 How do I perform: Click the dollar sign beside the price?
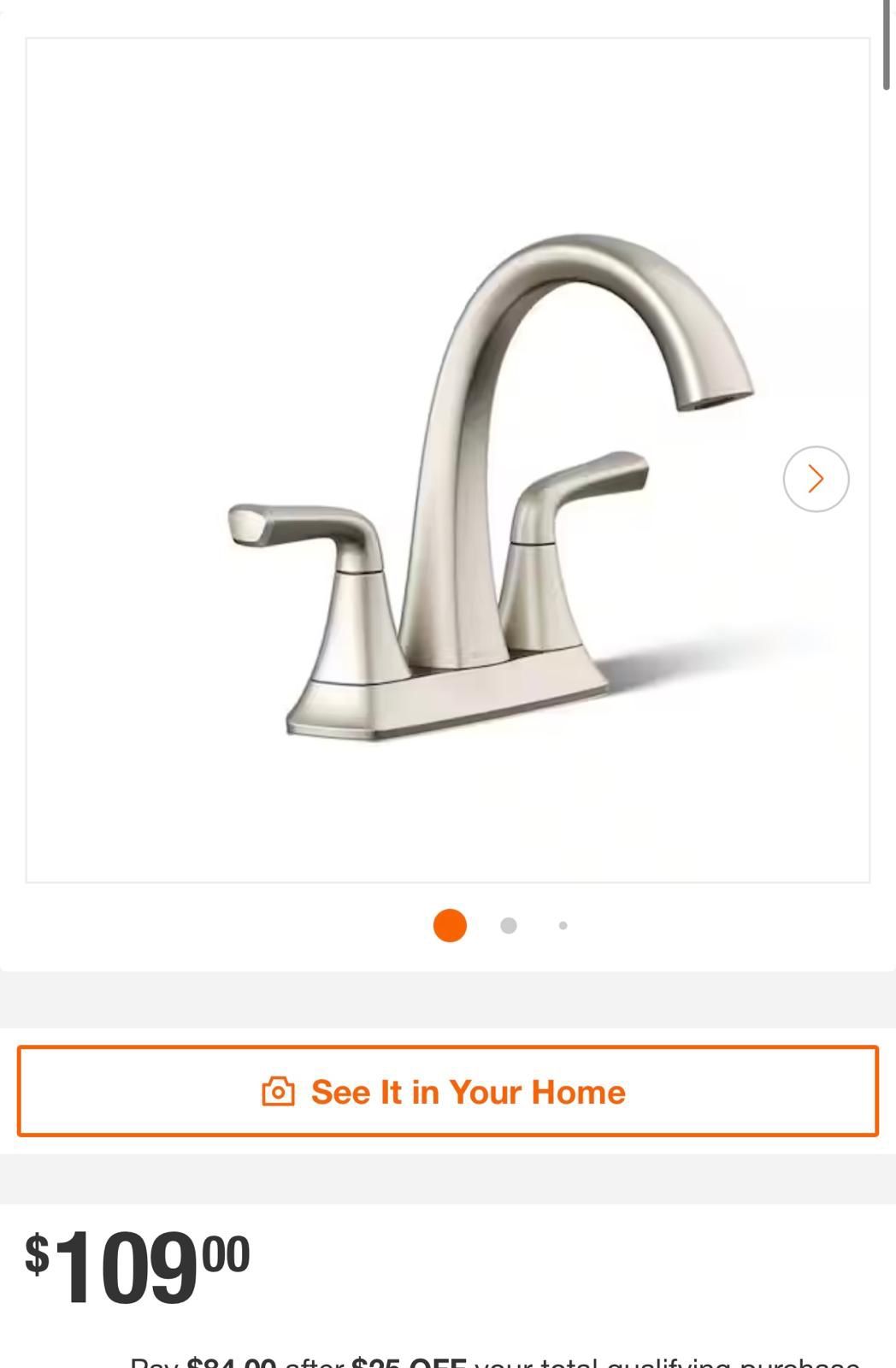(37, 1253)
